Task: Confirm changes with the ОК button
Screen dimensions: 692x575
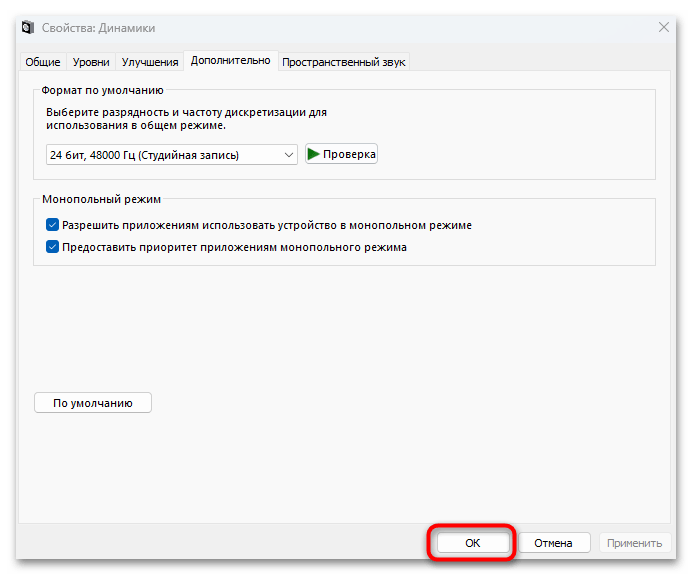Action: tap(473, 543)
